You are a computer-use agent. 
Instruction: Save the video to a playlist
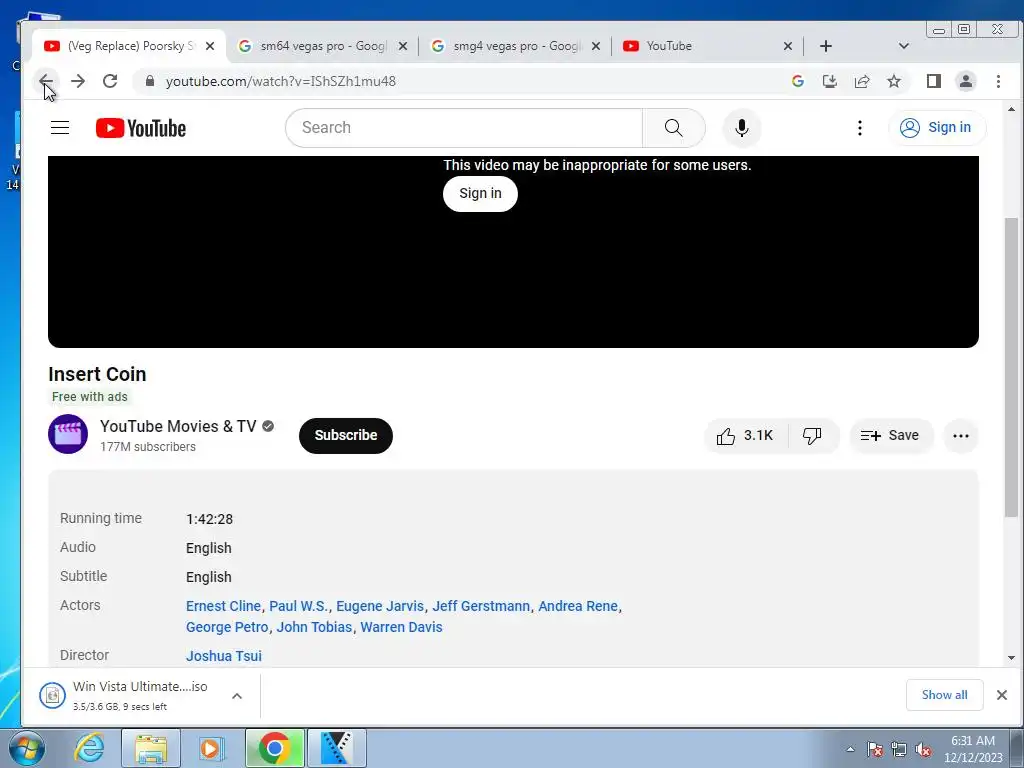(891, 436)
